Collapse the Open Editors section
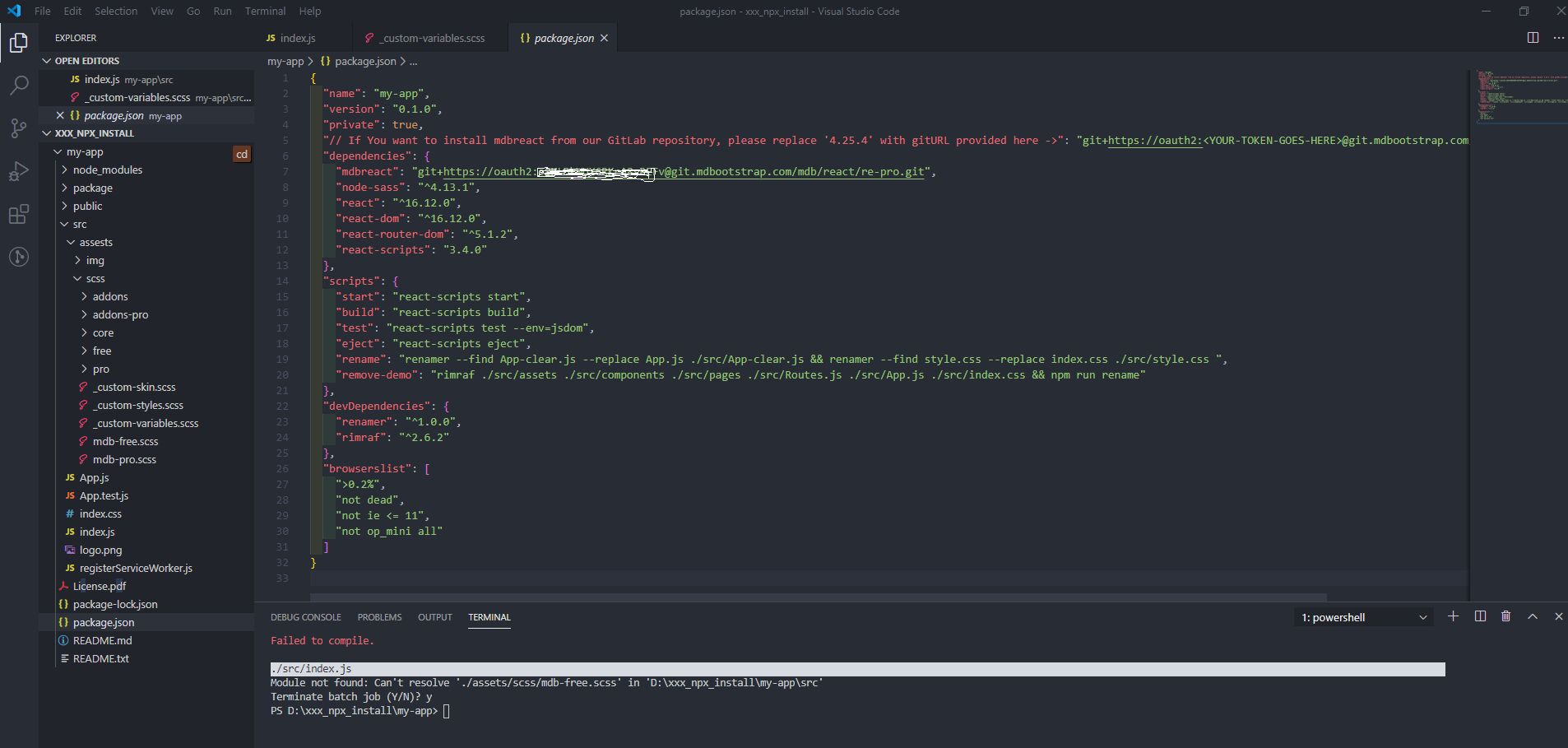Image resolution: width=1568 pixels, height=748 pixels. point(46,61)
